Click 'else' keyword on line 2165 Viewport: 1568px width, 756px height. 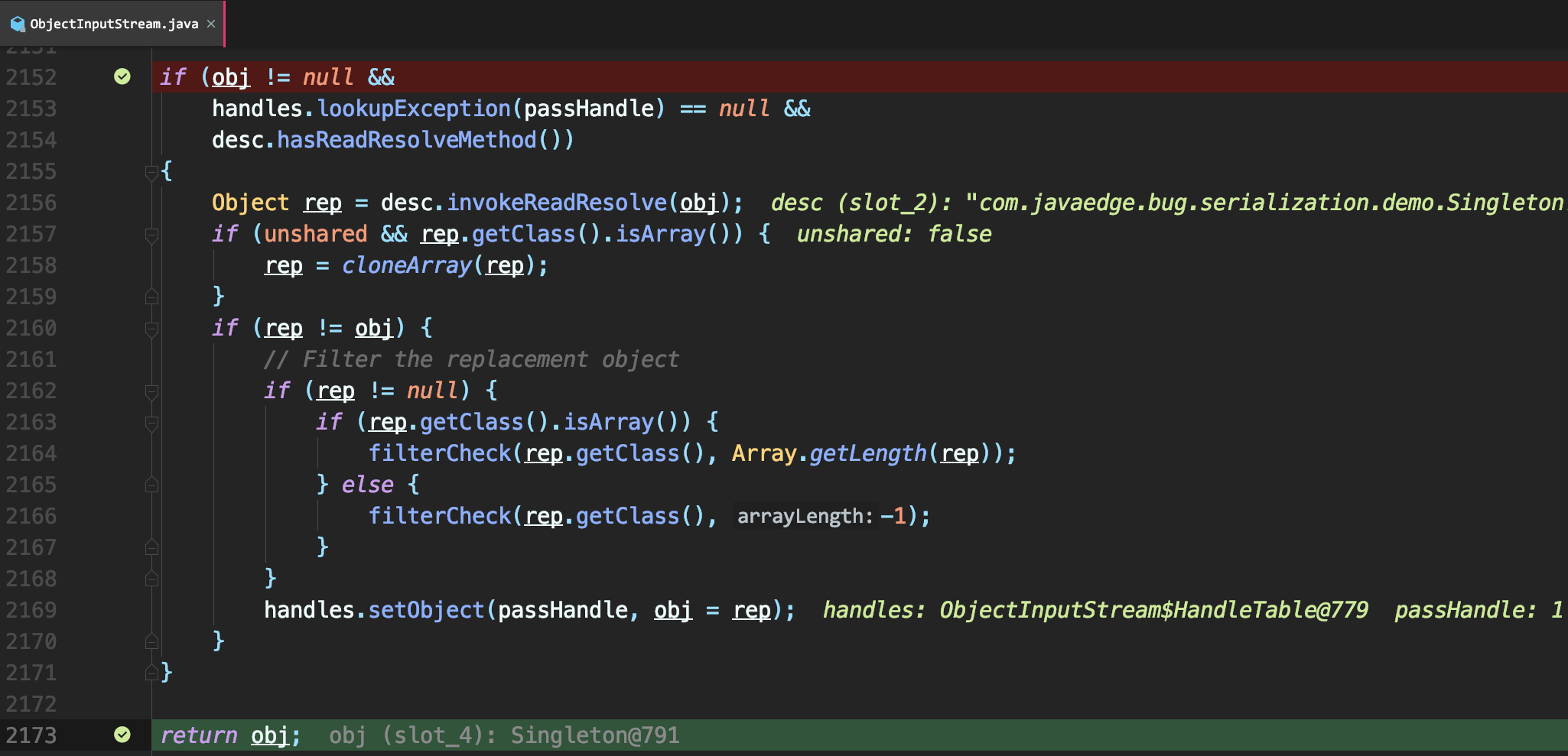point(367,485)
